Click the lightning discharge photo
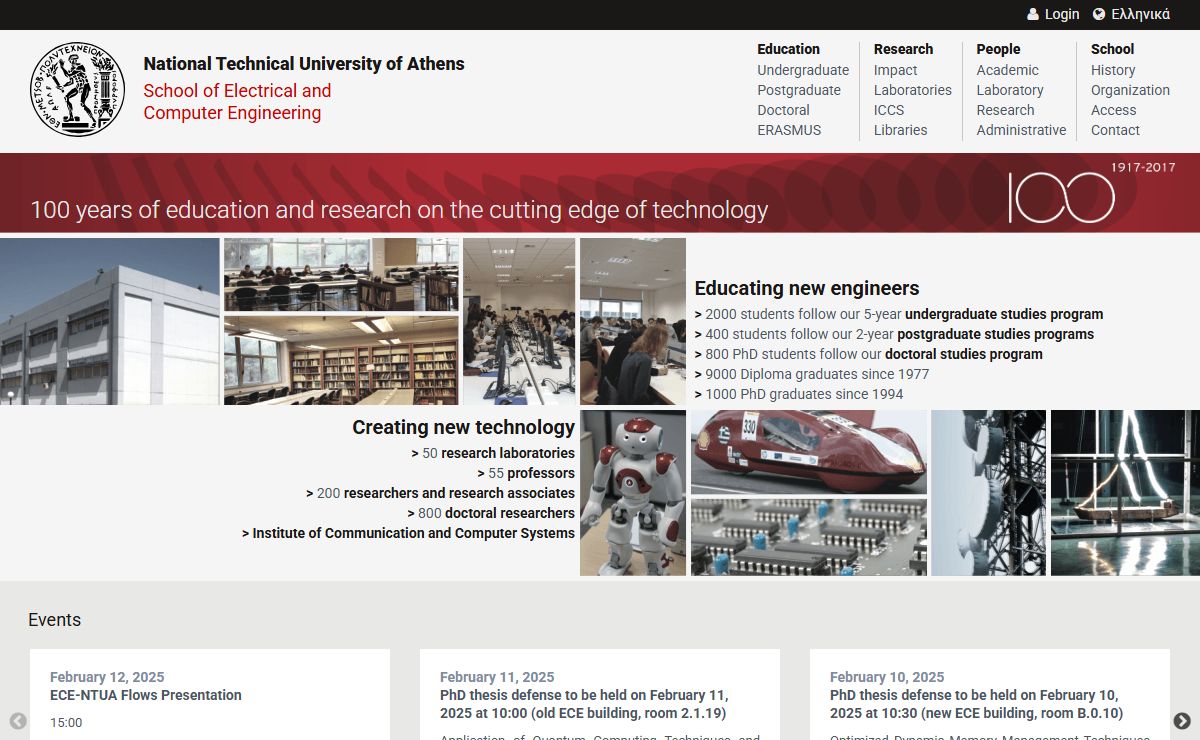 pos(1125,493)
